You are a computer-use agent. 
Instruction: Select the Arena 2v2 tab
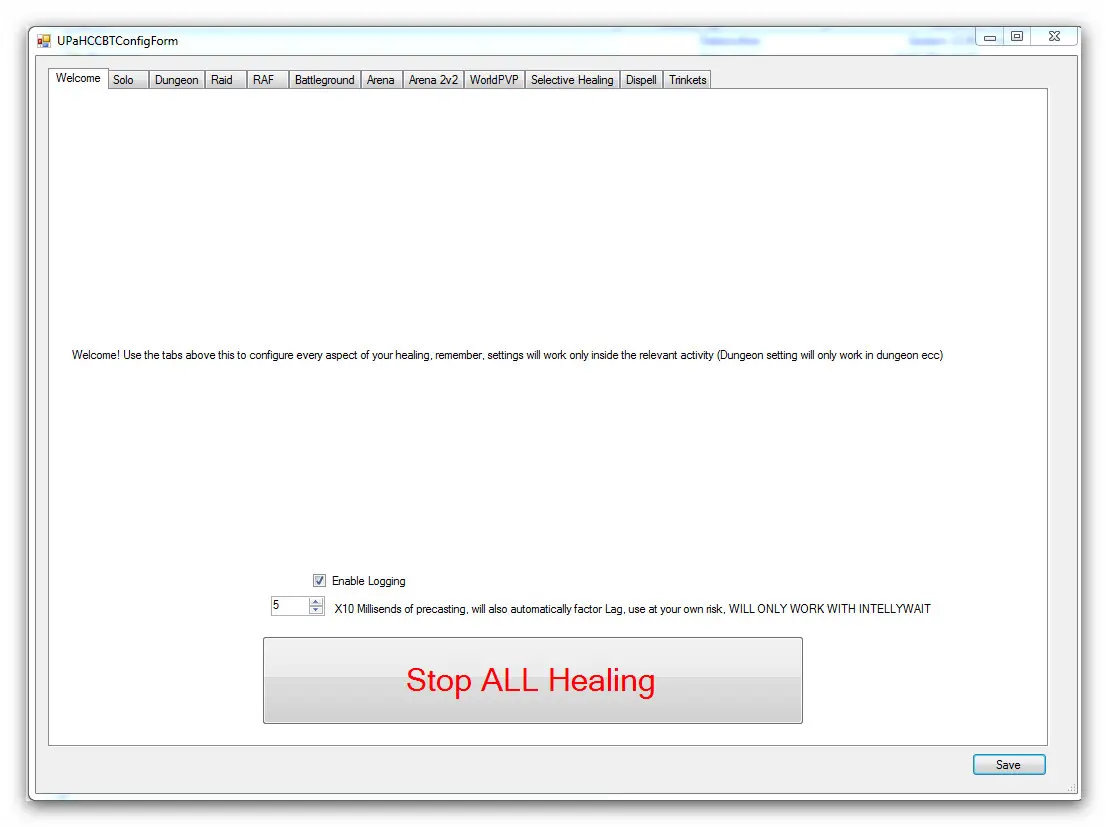point(433,80)
